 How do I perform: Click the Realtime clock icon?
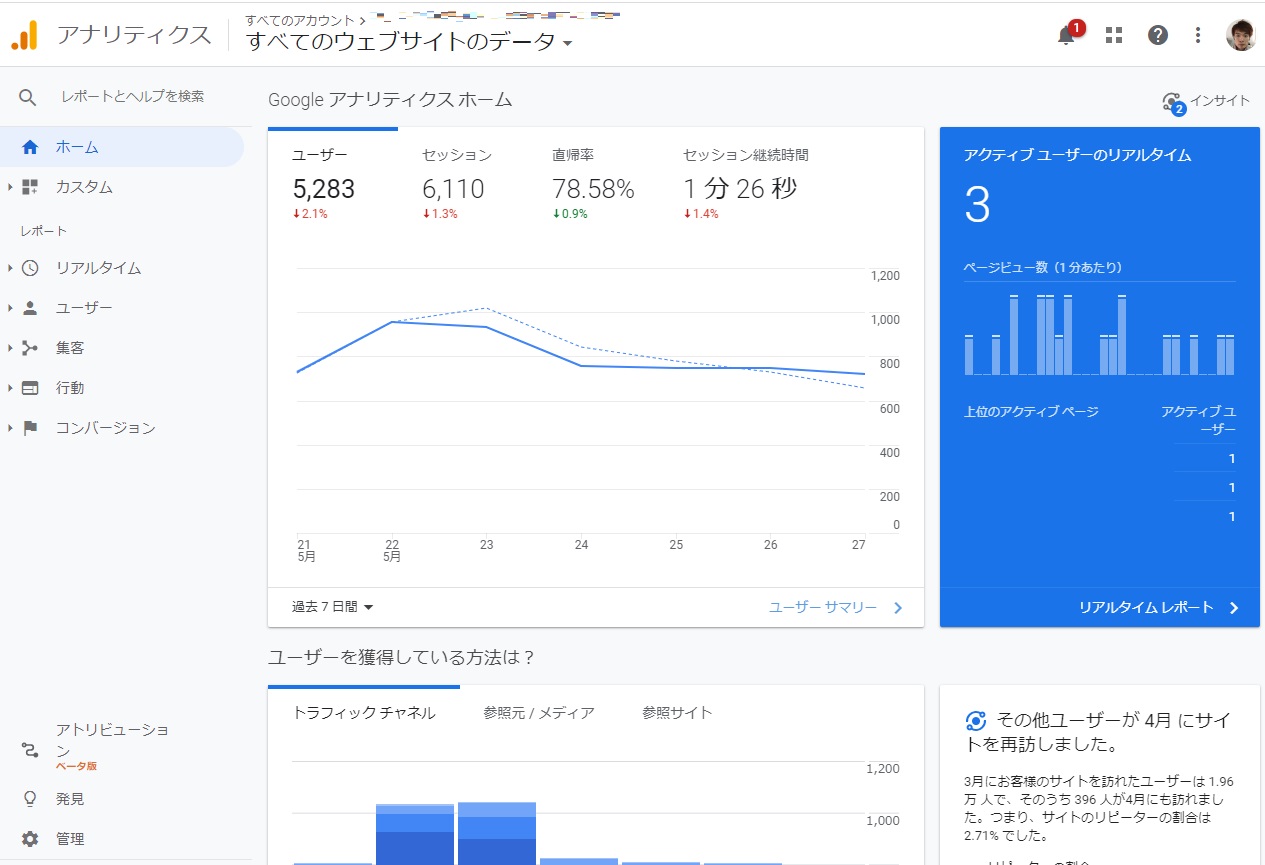[30, 268]
